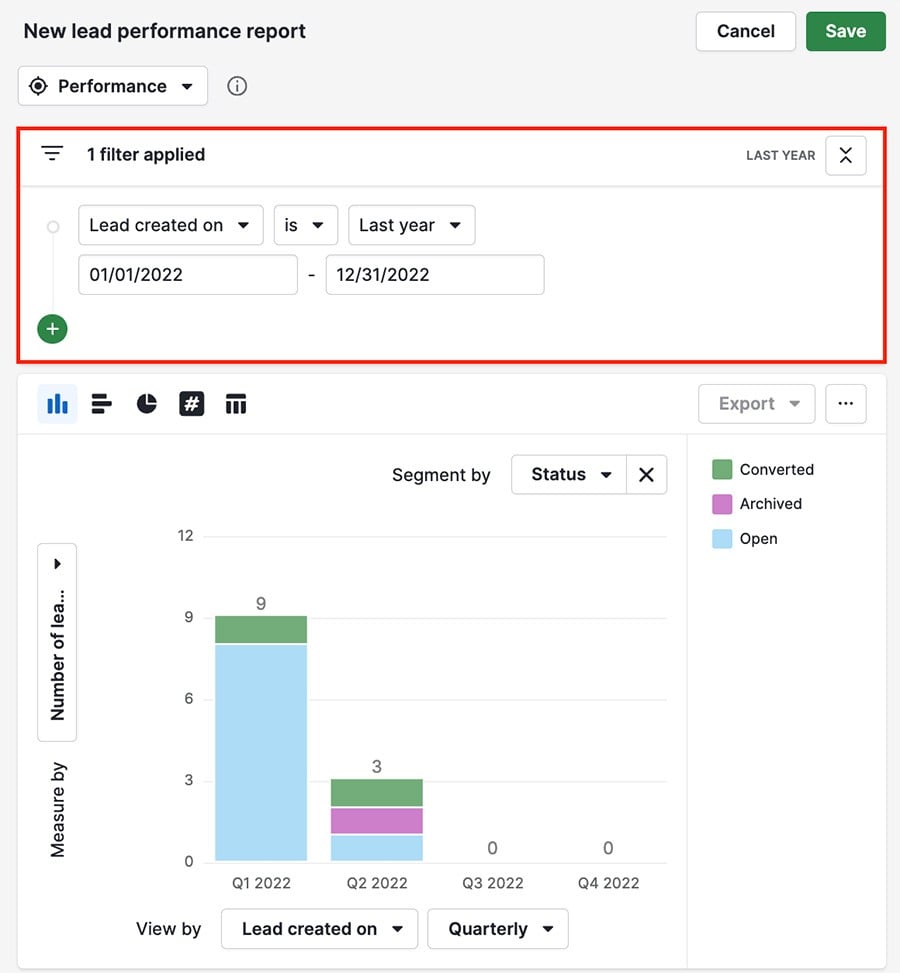The image size is (900, 973).
Task: Click the filter funnel icon
Action: (52, 154)
